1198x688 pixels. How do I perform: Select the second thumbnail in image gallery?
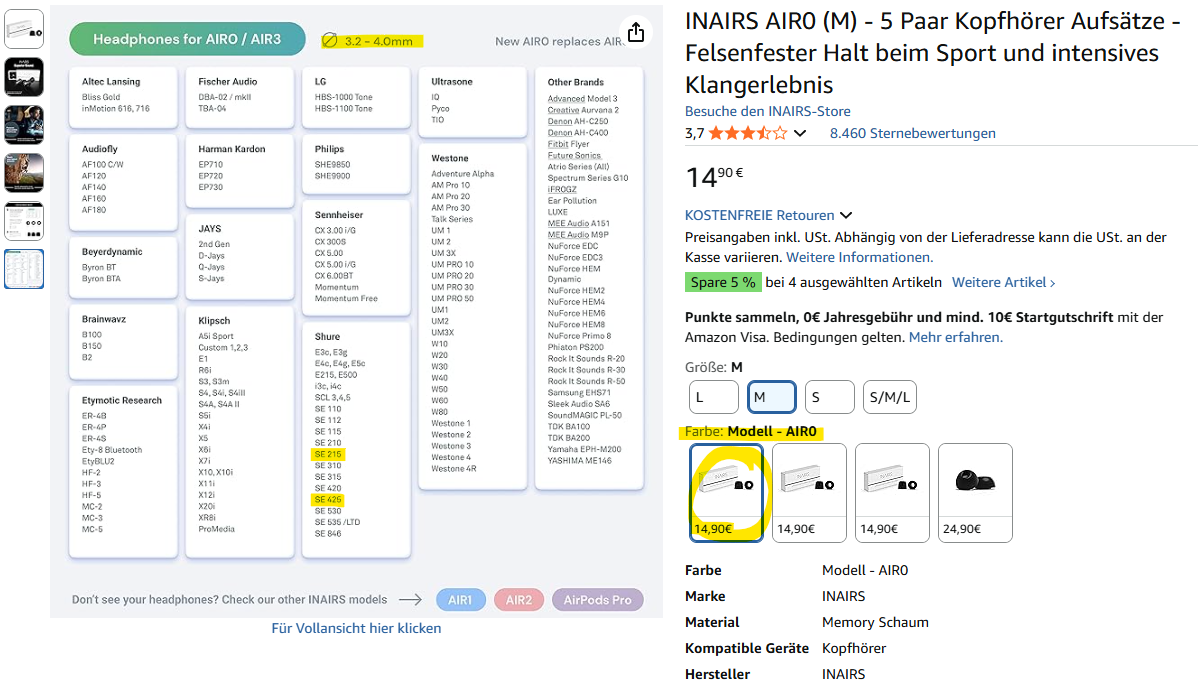coord(24,77)
